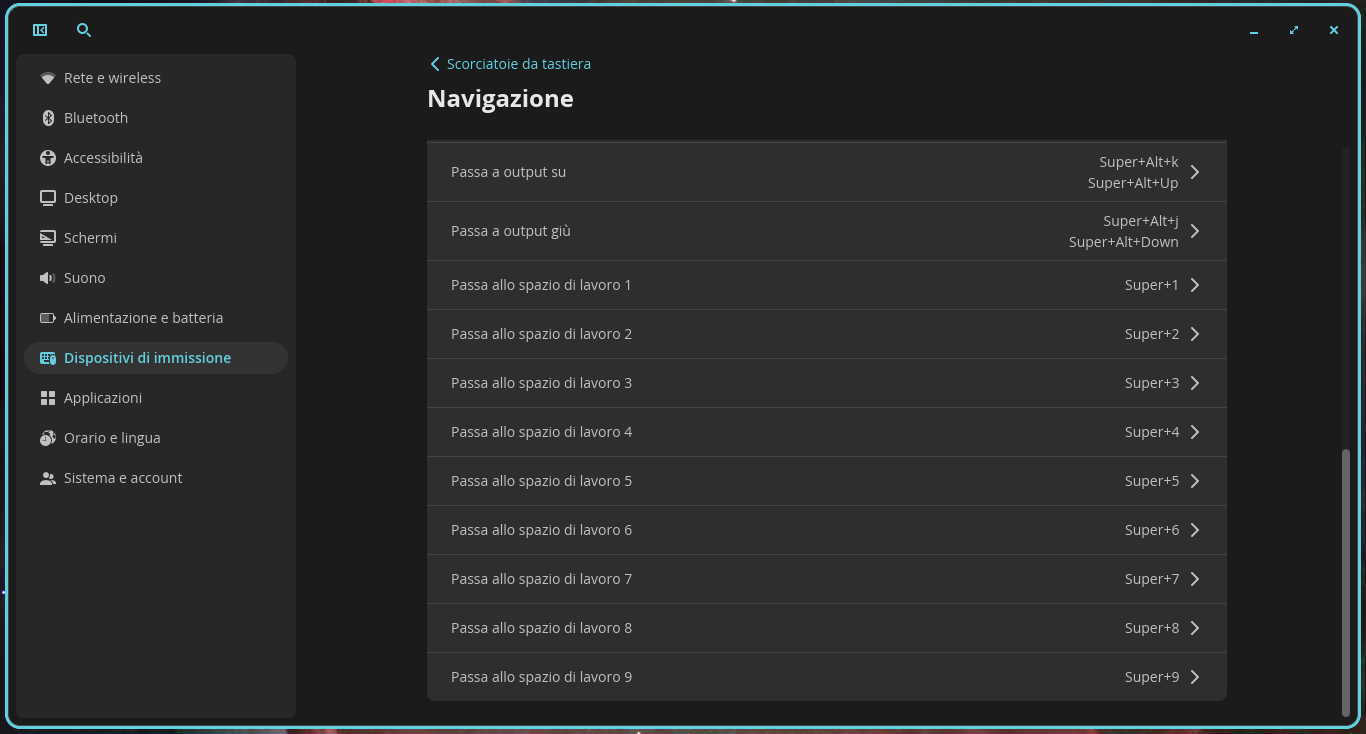1366x734 pixels.
Task: Expand chevron for spazio di lavoro 5
Action: pos(1195,481)
